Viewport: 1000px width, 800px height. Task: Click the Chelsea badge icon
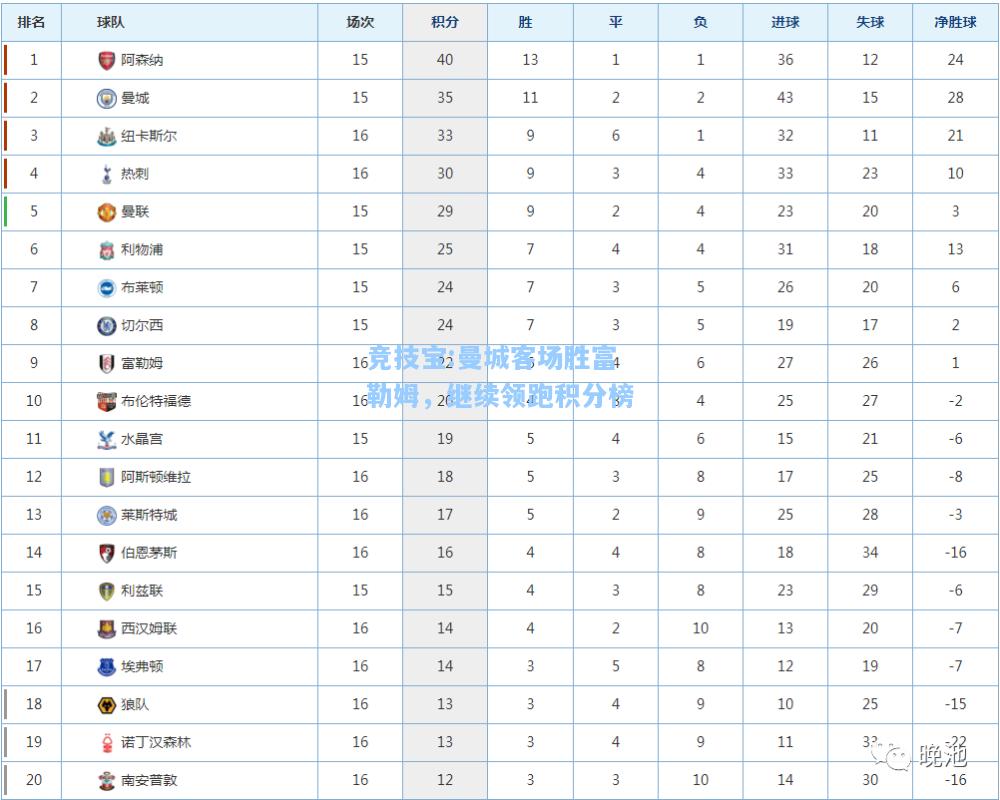(107, 325)
